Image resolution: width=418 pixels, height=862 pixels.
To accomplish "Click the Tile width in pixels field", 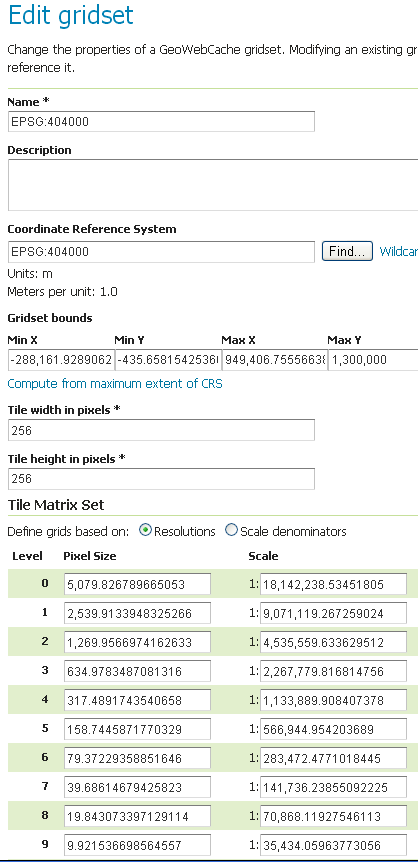I will [161, 430].
